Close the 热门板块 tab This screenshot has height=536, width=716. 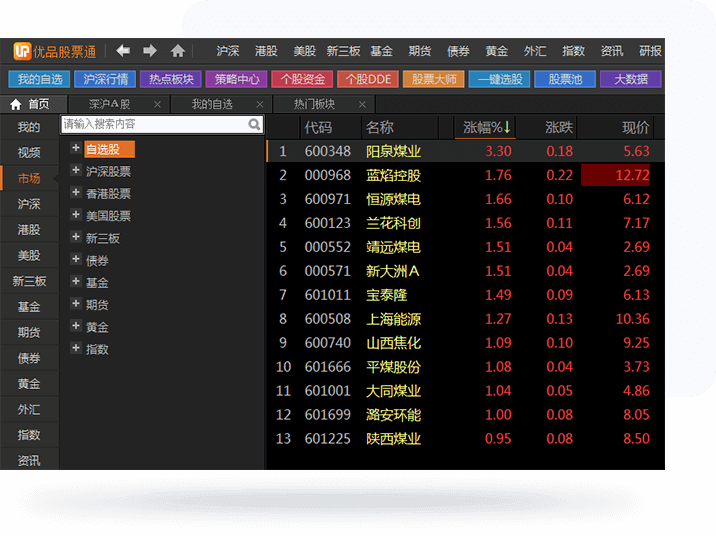pyautogui.click(x=362, y=104)
